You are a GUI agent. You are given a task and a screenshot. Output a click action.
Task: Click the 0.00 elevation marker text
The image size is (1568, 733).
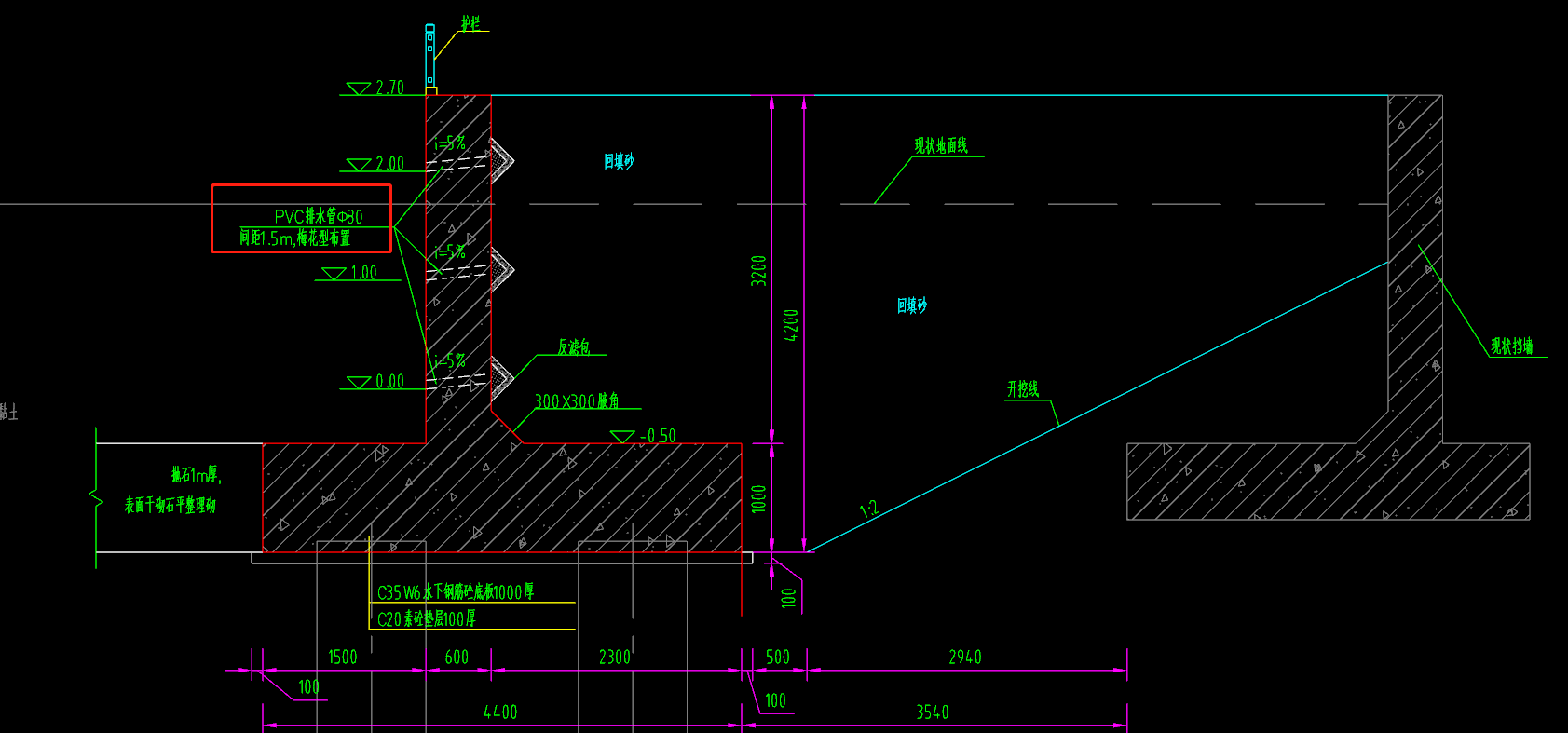(x=389, y=382)
